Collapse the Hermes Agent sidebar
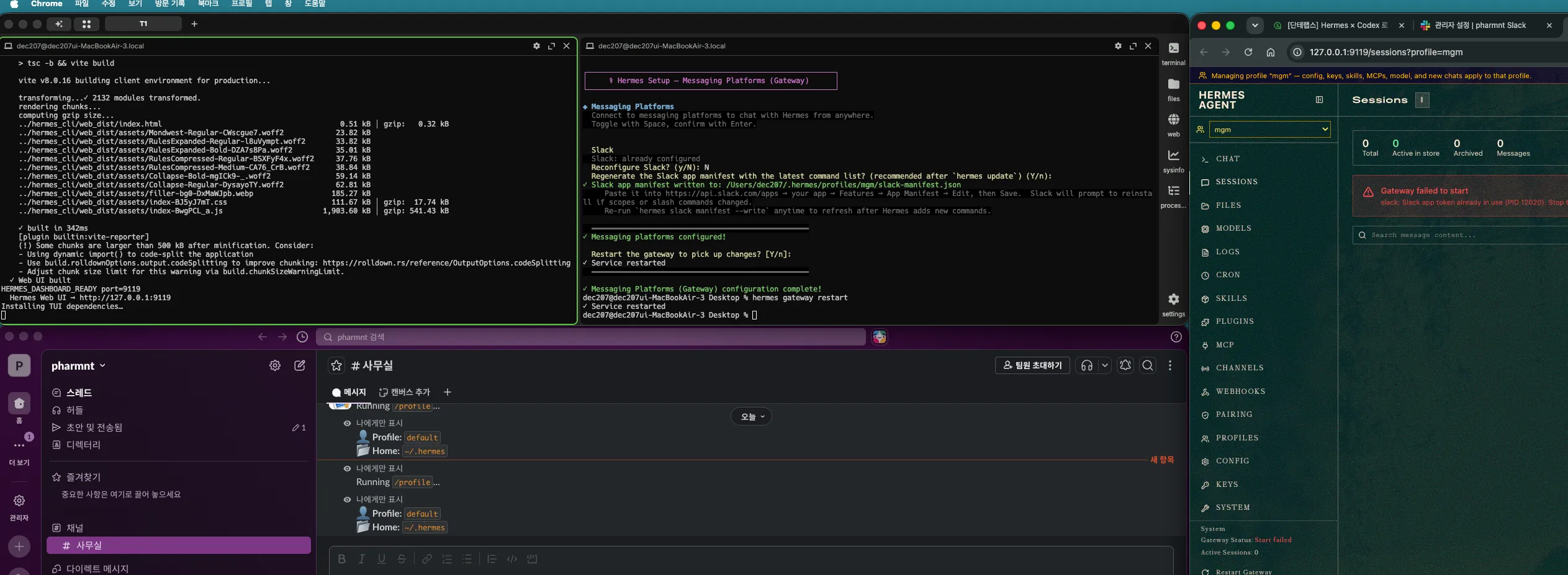 click(1319, 100)
